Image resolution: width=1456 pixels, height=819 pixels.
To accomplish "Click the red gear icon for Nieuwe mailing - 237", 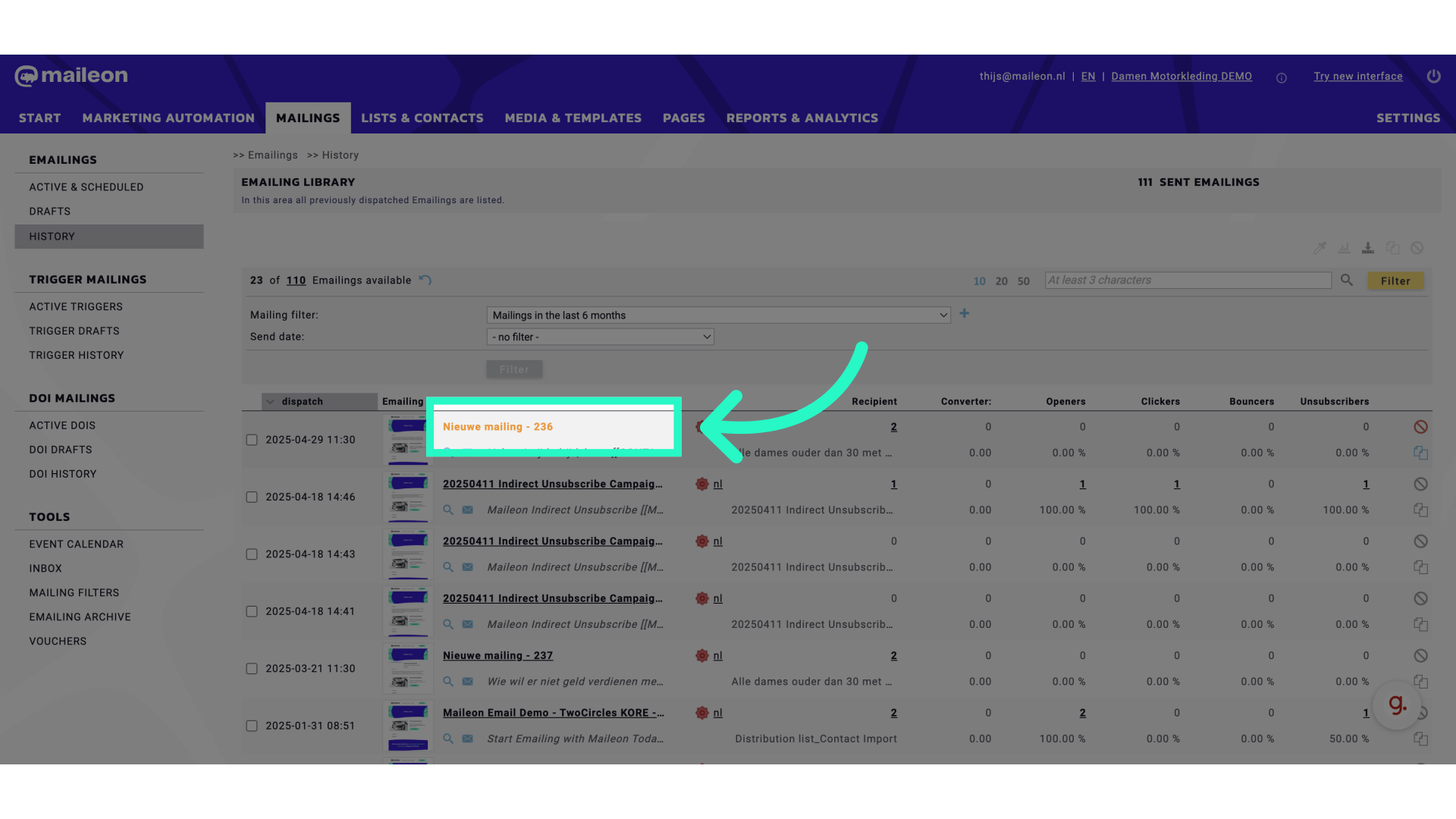I will point(702,656).
